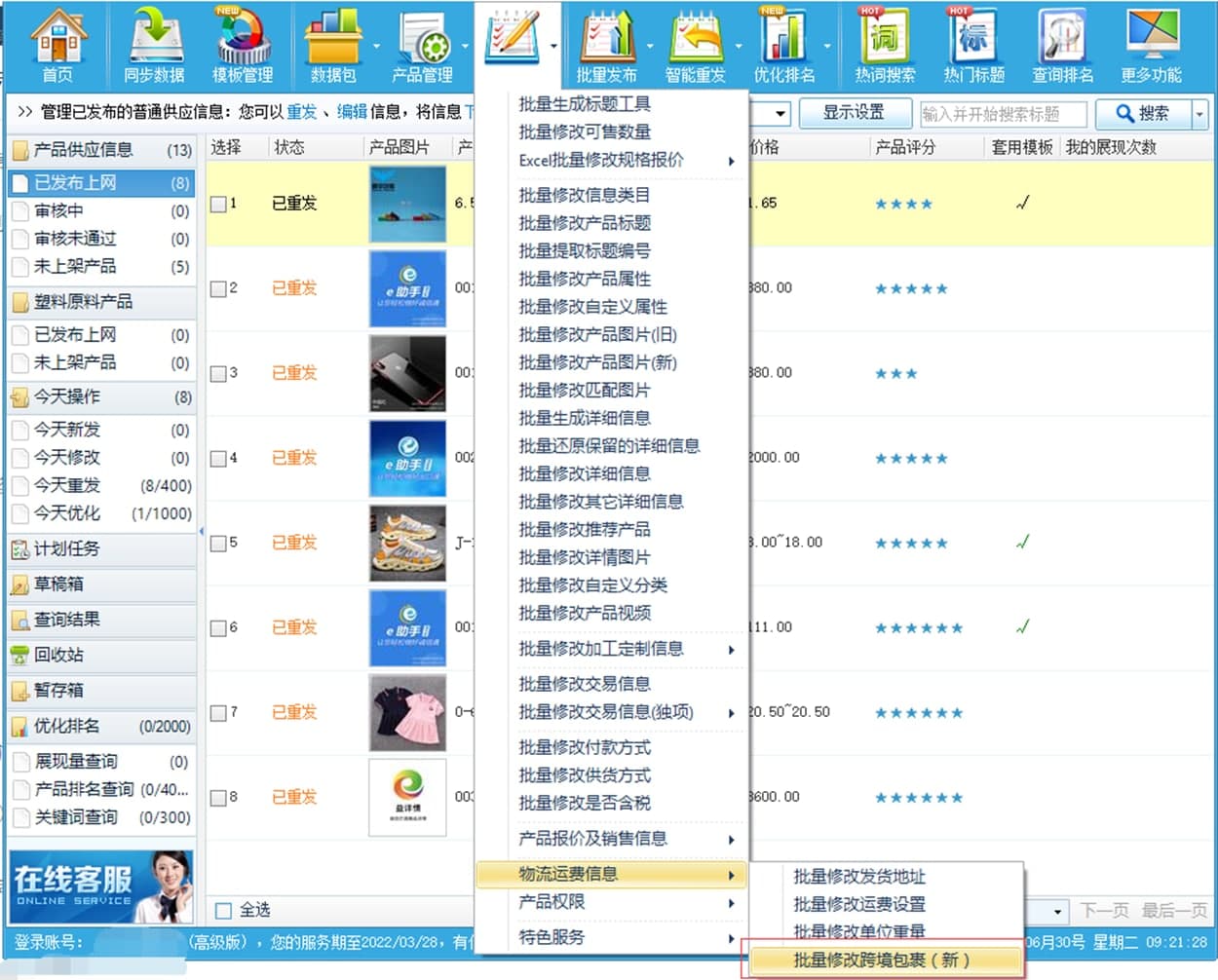Open the 批量发布 batch publish tool
1218x980 pixels.
(606, 45)
